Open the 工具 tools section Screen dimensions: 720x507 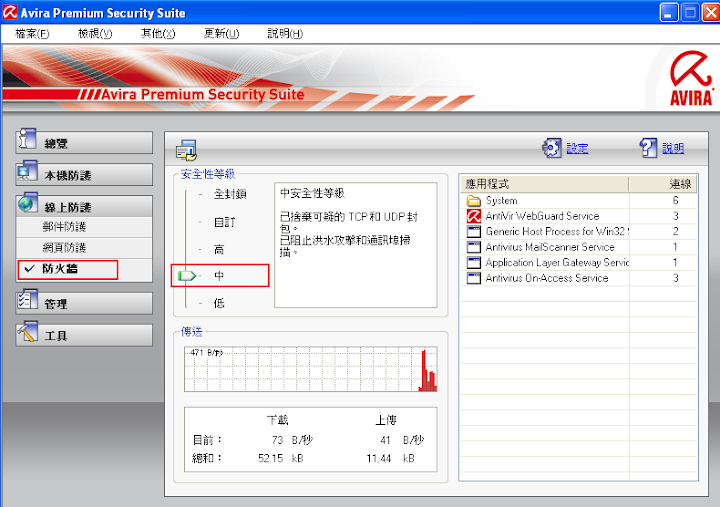(84, 335)
